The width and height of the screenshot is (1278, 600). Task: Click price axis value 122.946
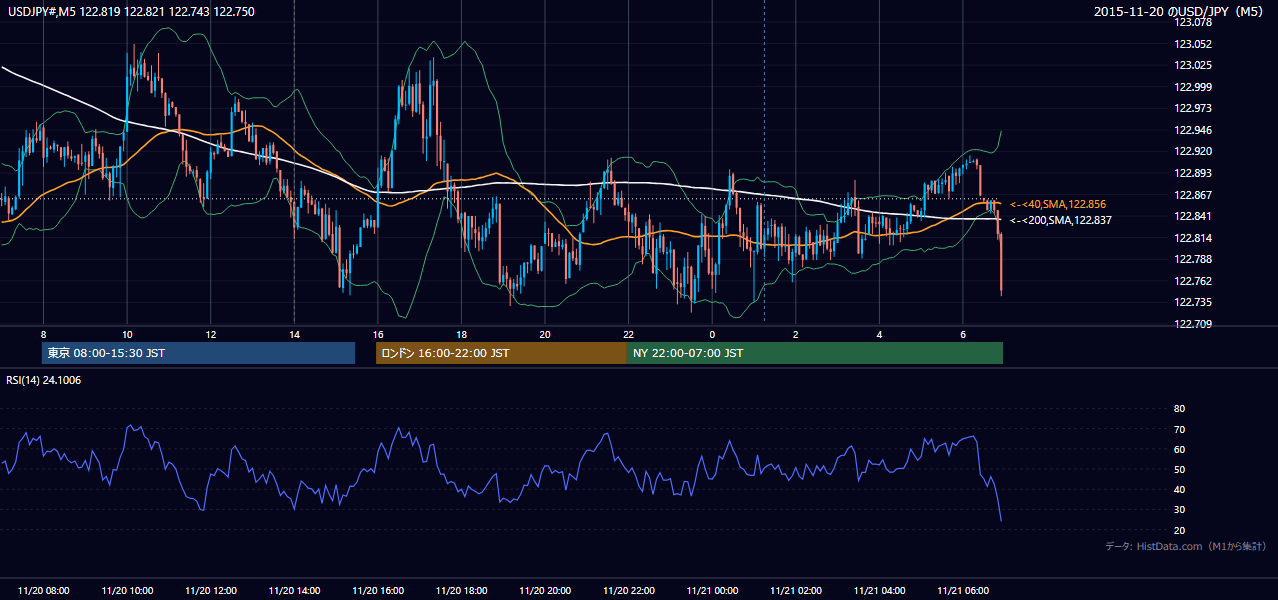(1194, 130)
